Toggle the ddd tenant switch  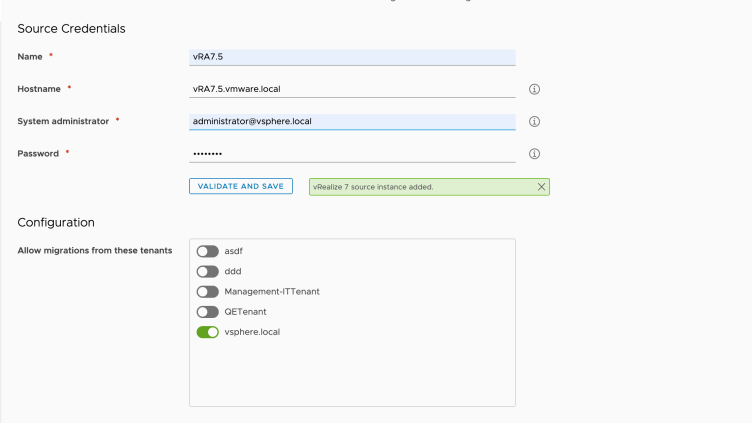[x=208, y=271]
